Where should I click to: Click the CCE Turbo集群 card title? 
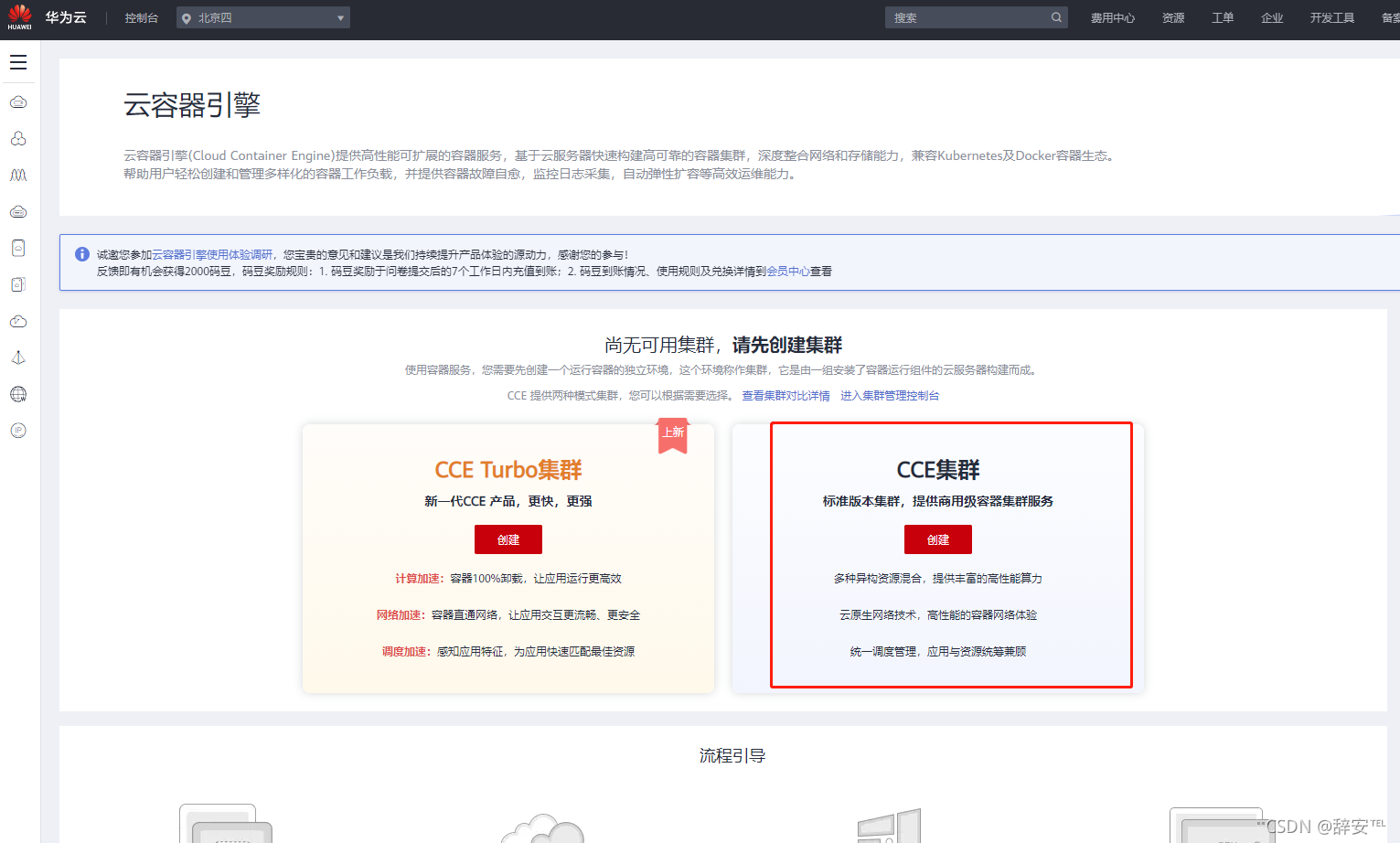point(508,470)
